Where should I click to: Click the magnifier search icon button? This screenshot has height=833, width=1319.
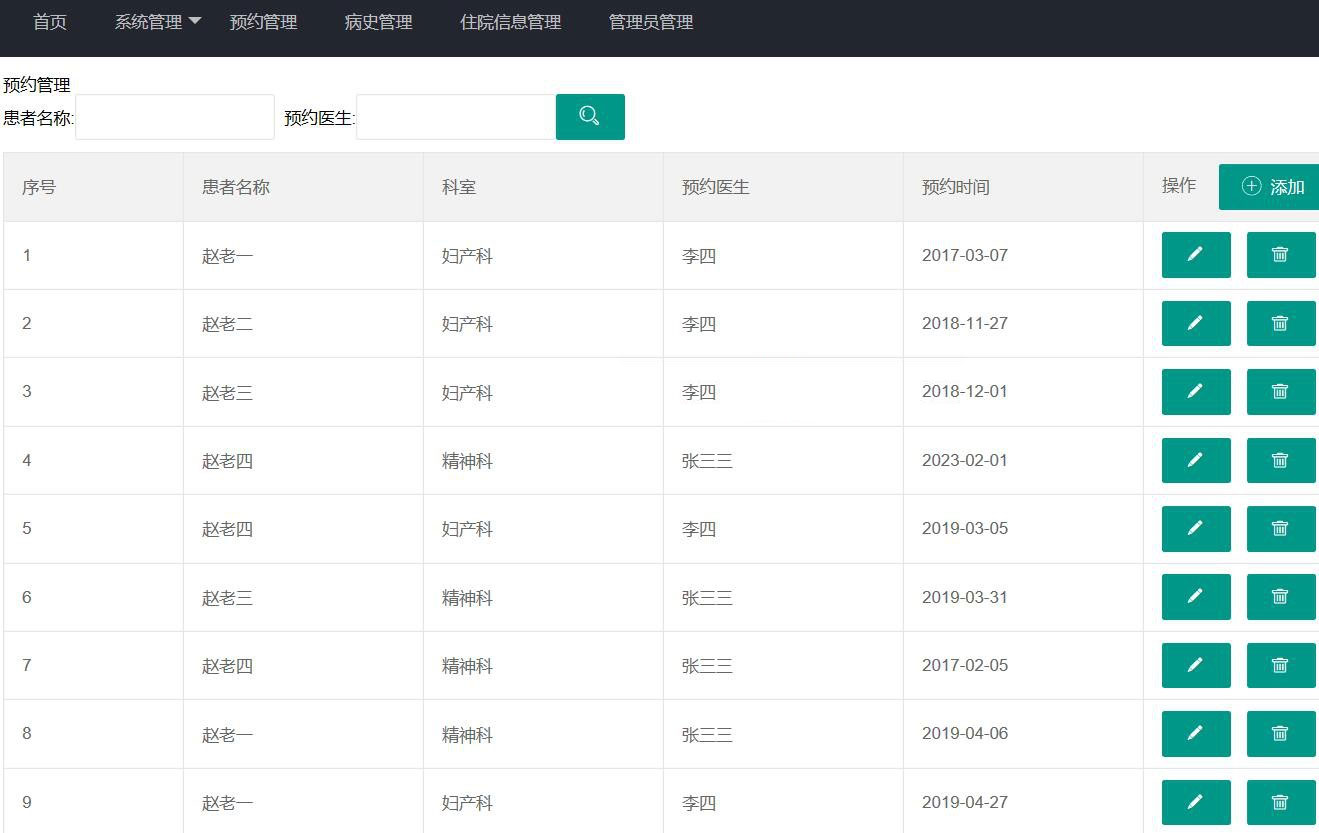[590, 117]
